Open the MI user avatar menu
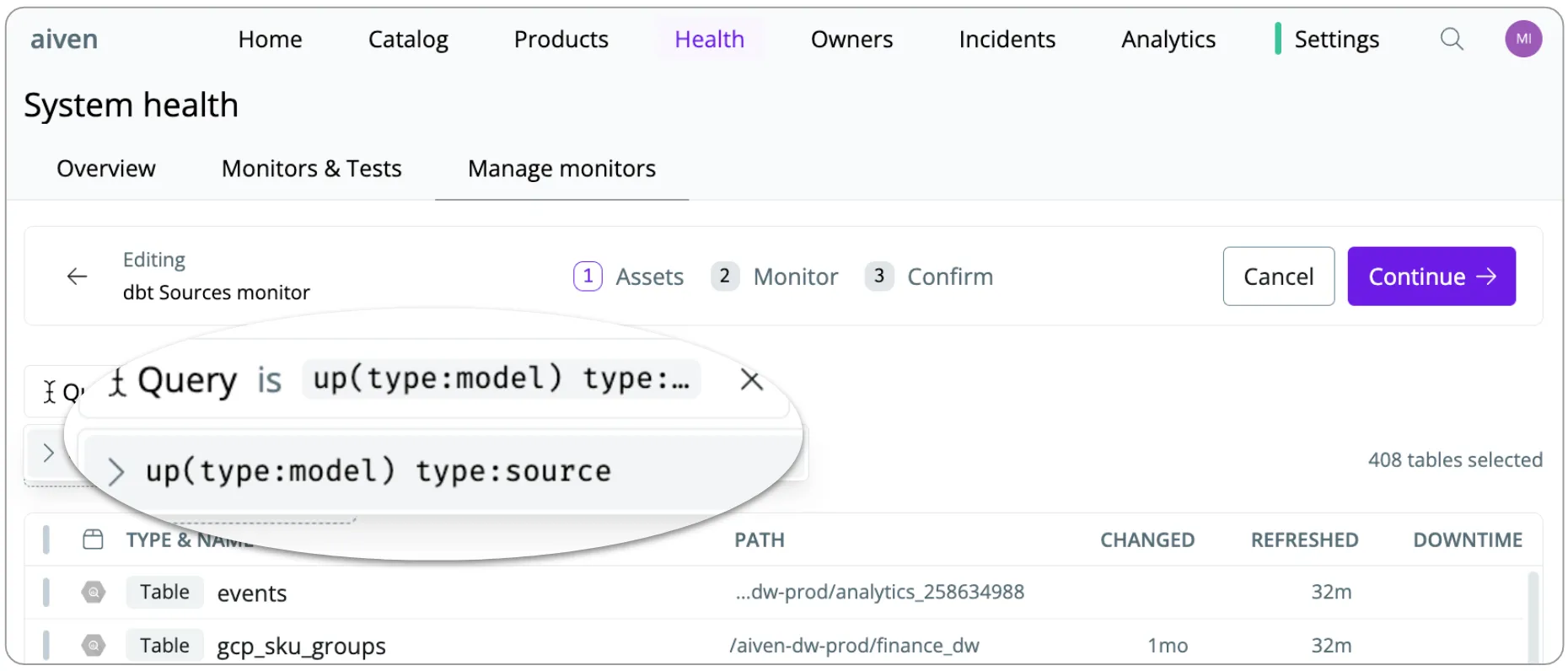This screenshot has width=1568, height=671. [x=1523, y=39]
